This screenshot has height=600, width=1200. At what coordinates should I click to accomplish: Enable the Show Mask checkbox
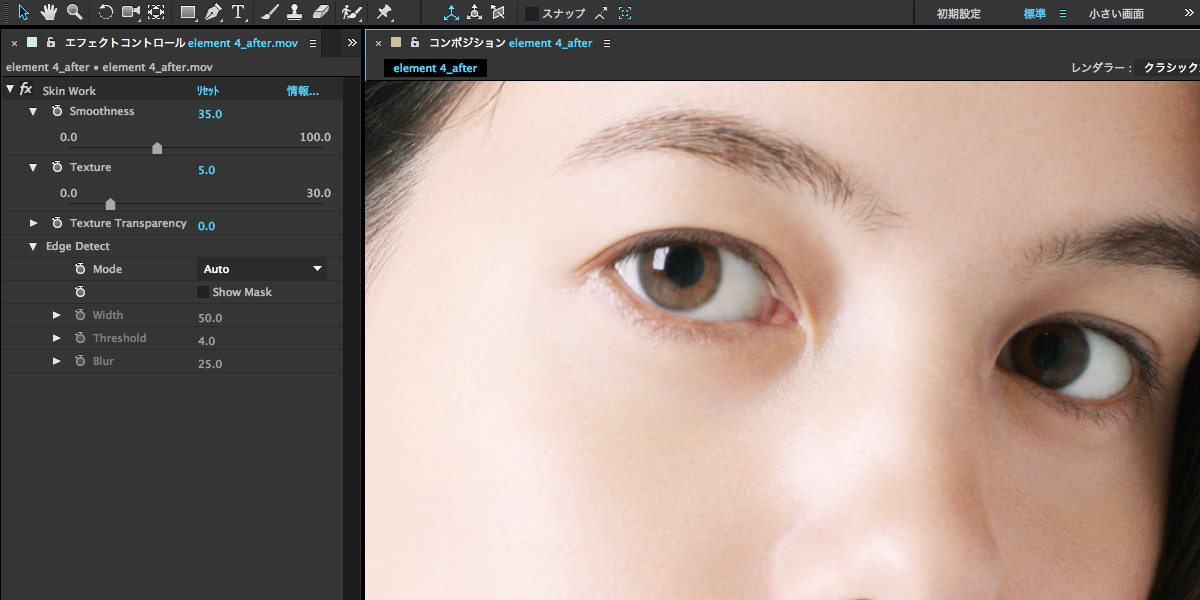tap(204, 292)
